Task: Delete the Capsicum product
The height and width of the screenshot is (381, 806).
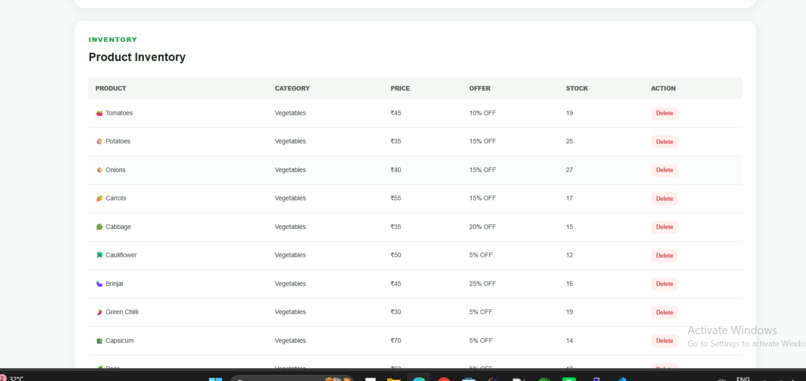Action: [664, 341]
